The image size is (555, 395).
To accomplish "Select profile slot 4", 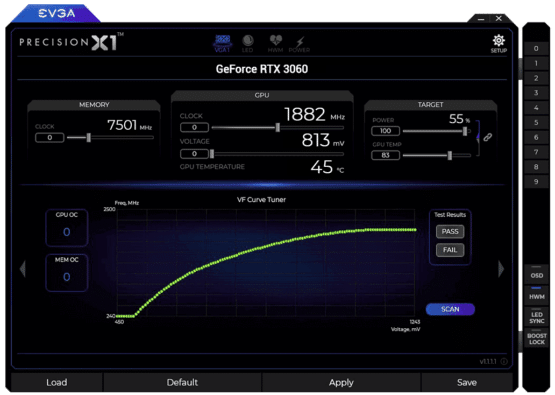I will tap(536, 108).
